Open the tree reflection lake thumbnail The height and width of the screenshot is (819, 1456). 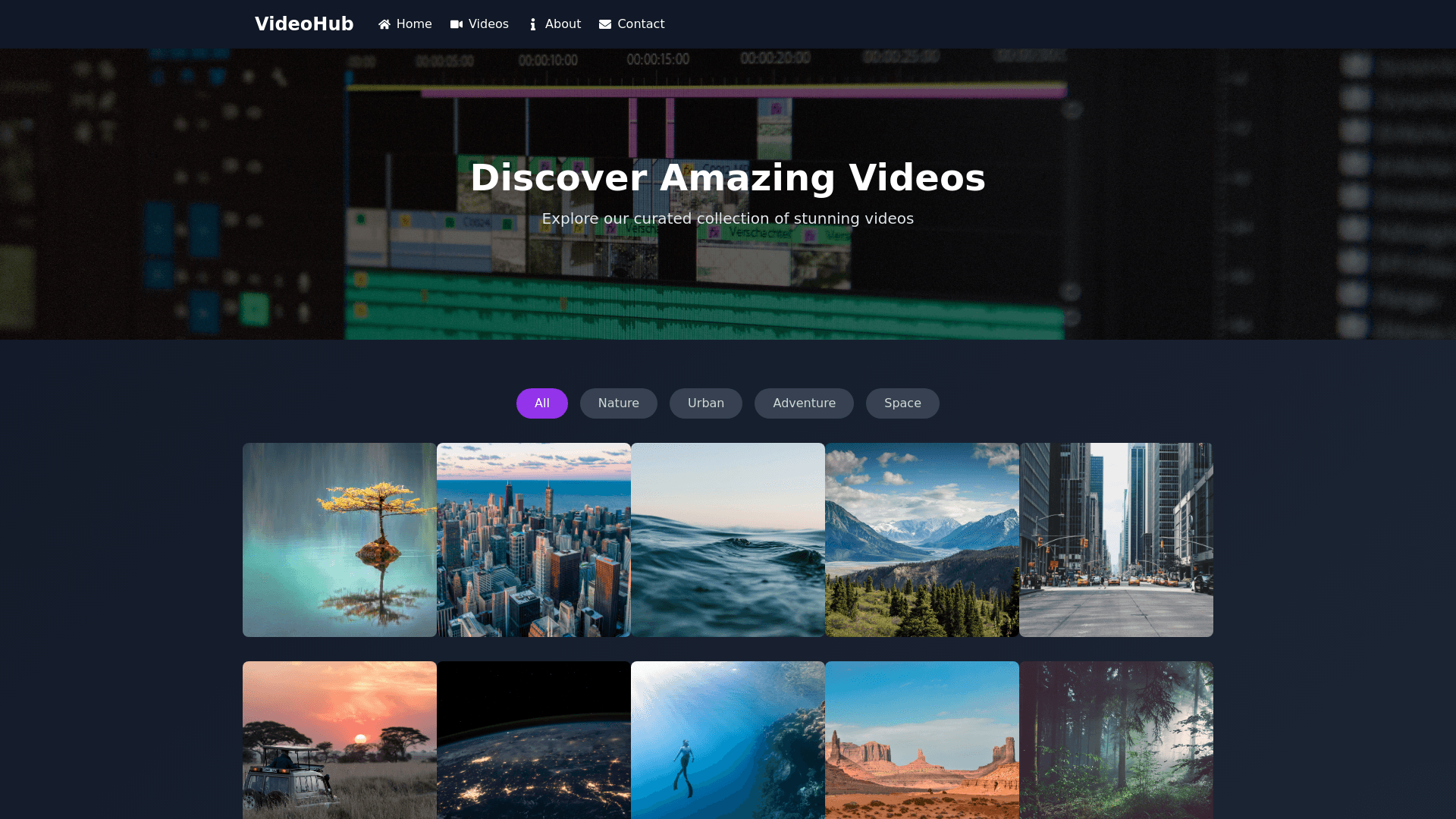[340, 540]
